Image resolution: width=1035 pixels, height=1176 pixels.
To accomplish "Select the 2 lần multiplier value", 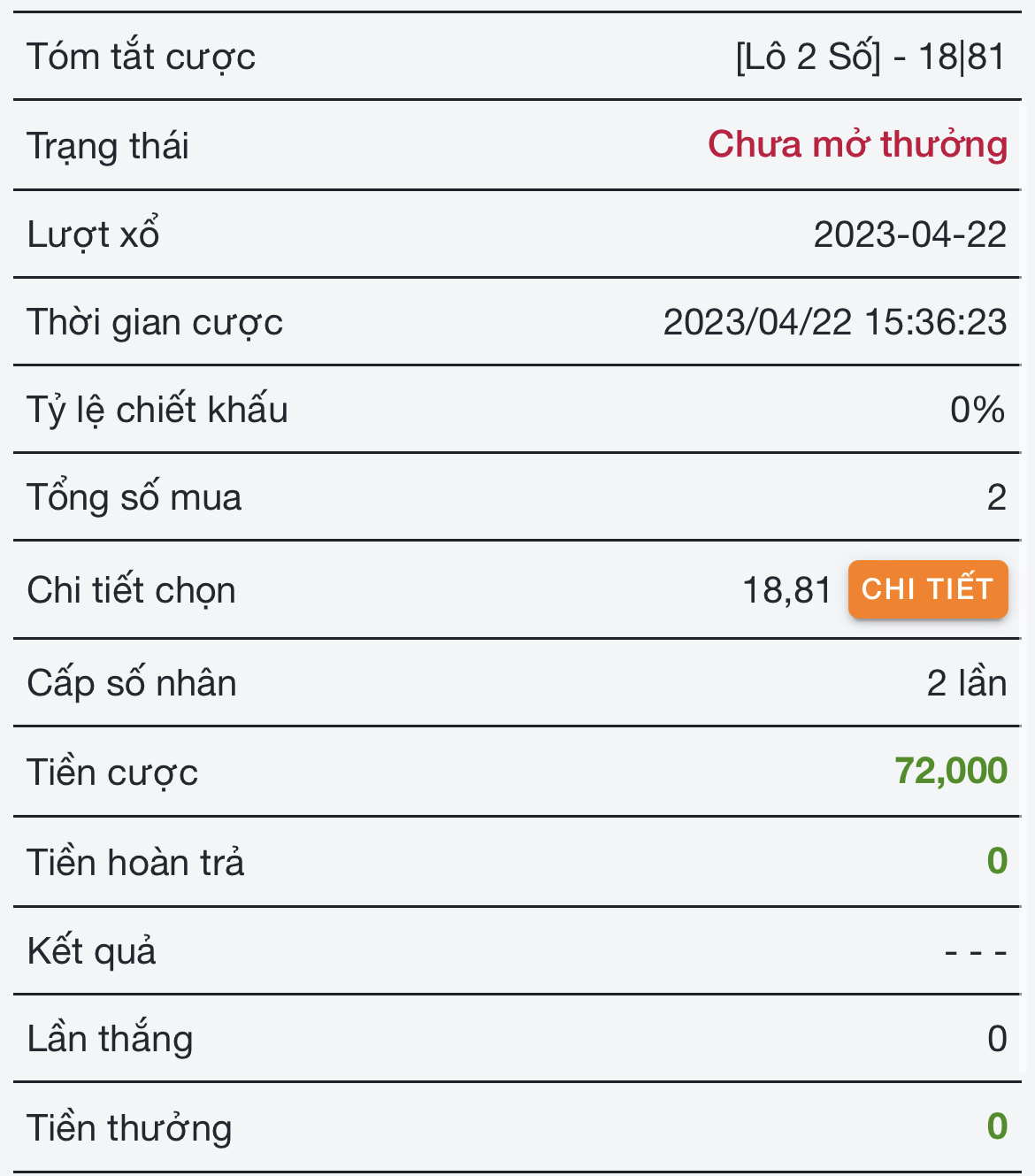I will pyautogui.click(x=966, y=684).
